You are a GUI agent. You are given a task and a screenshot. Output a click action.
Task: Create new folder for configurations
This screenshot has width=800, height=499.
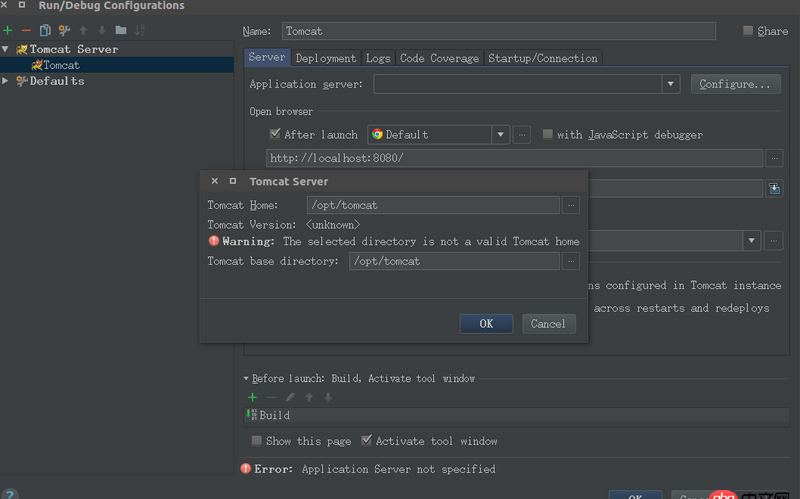[121, 30]
